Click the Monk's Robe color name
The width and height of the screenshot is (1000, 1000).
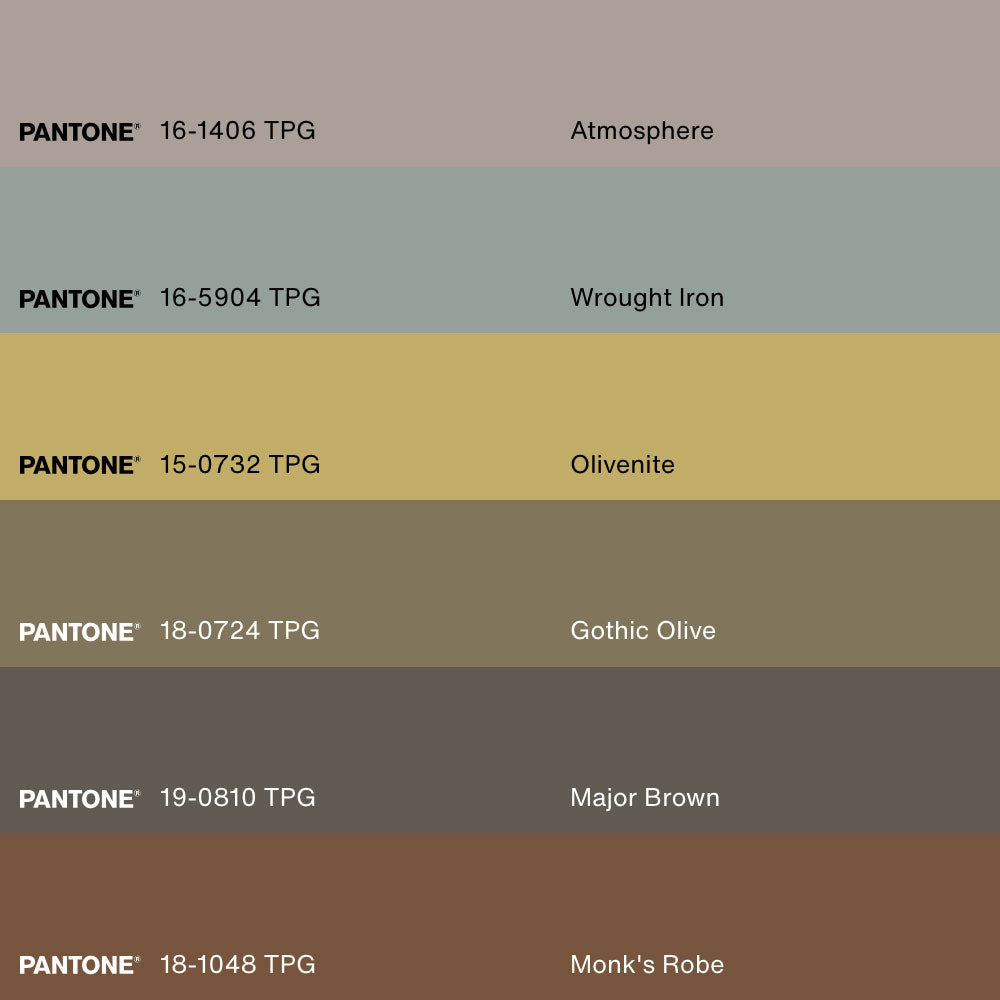point(646,965)
